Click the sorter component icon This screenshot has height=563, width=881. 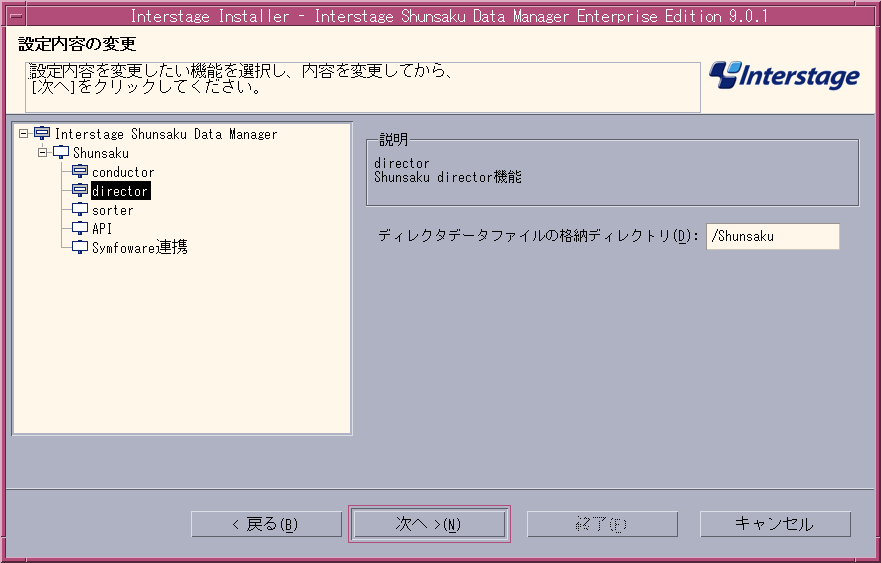tap(80, 210)
